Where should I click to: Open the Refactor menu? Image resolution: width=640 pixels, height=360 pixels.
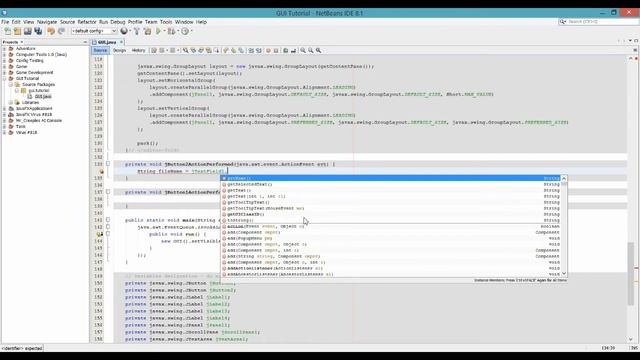pos(87,22)
